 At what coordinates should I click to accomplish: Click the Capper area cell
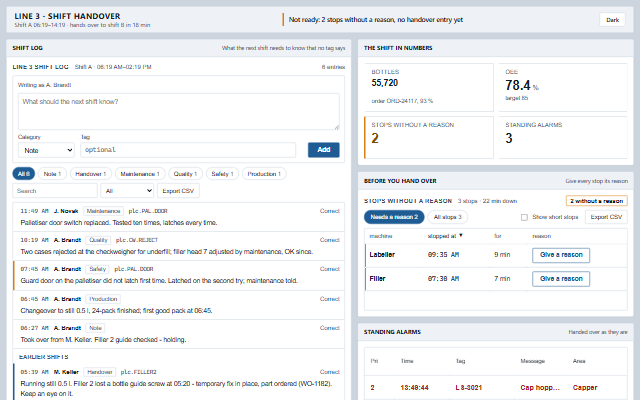[x=585, y=388]
